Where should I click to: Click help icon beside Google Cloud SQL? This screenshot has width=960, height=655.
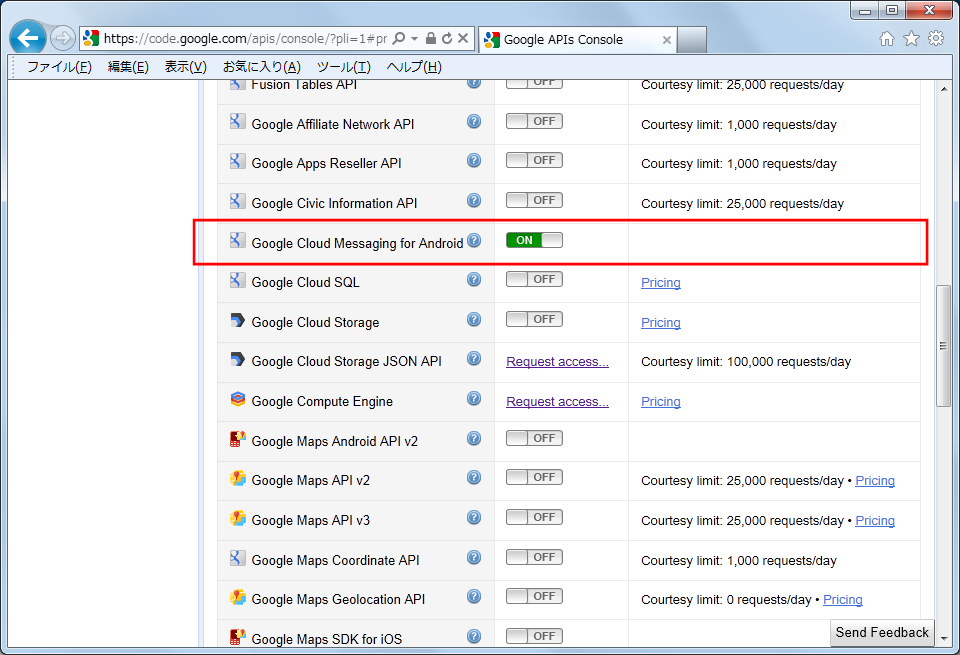474,280
